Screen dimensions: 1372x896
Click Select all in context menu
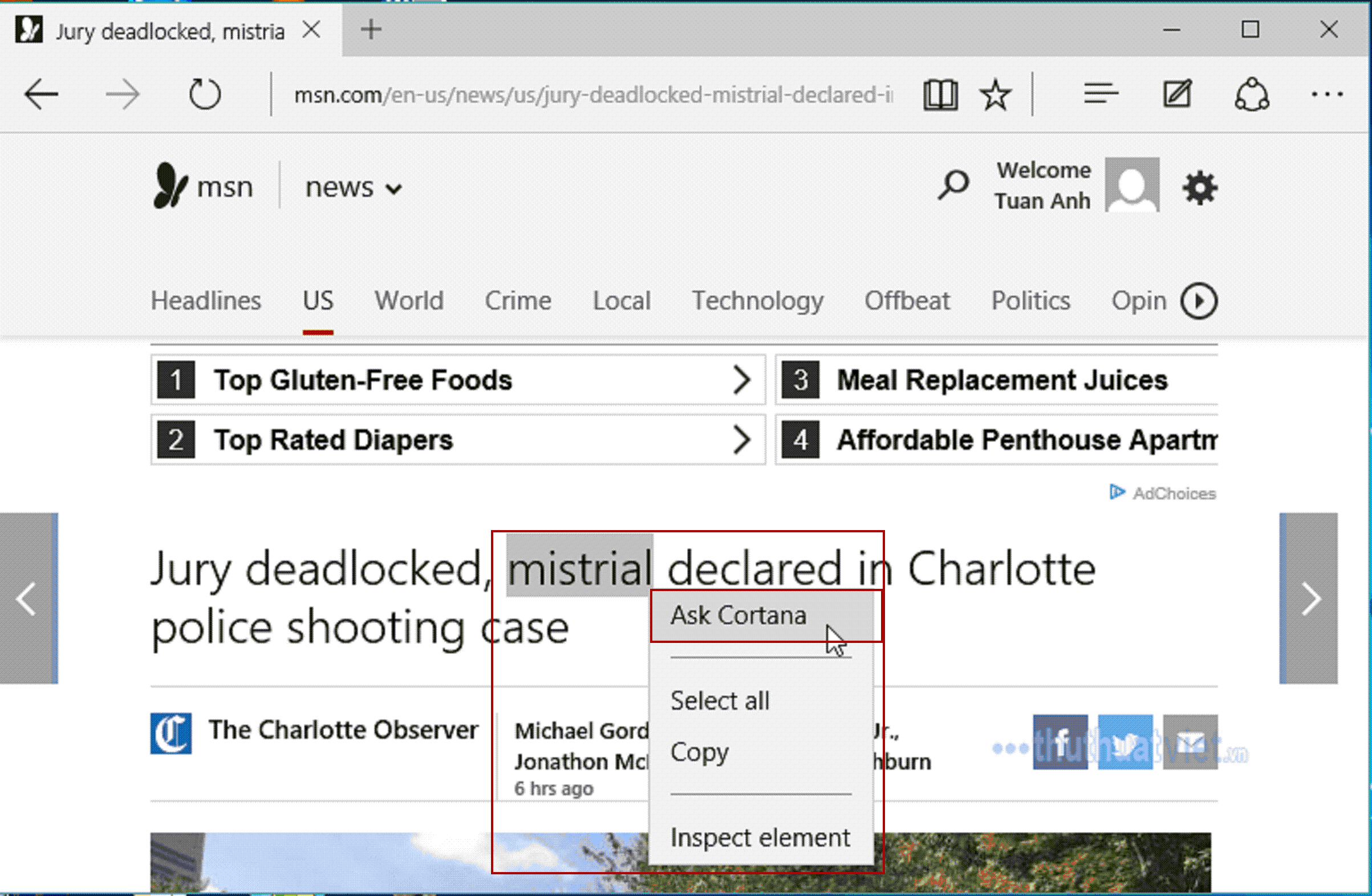click(720, 699)
